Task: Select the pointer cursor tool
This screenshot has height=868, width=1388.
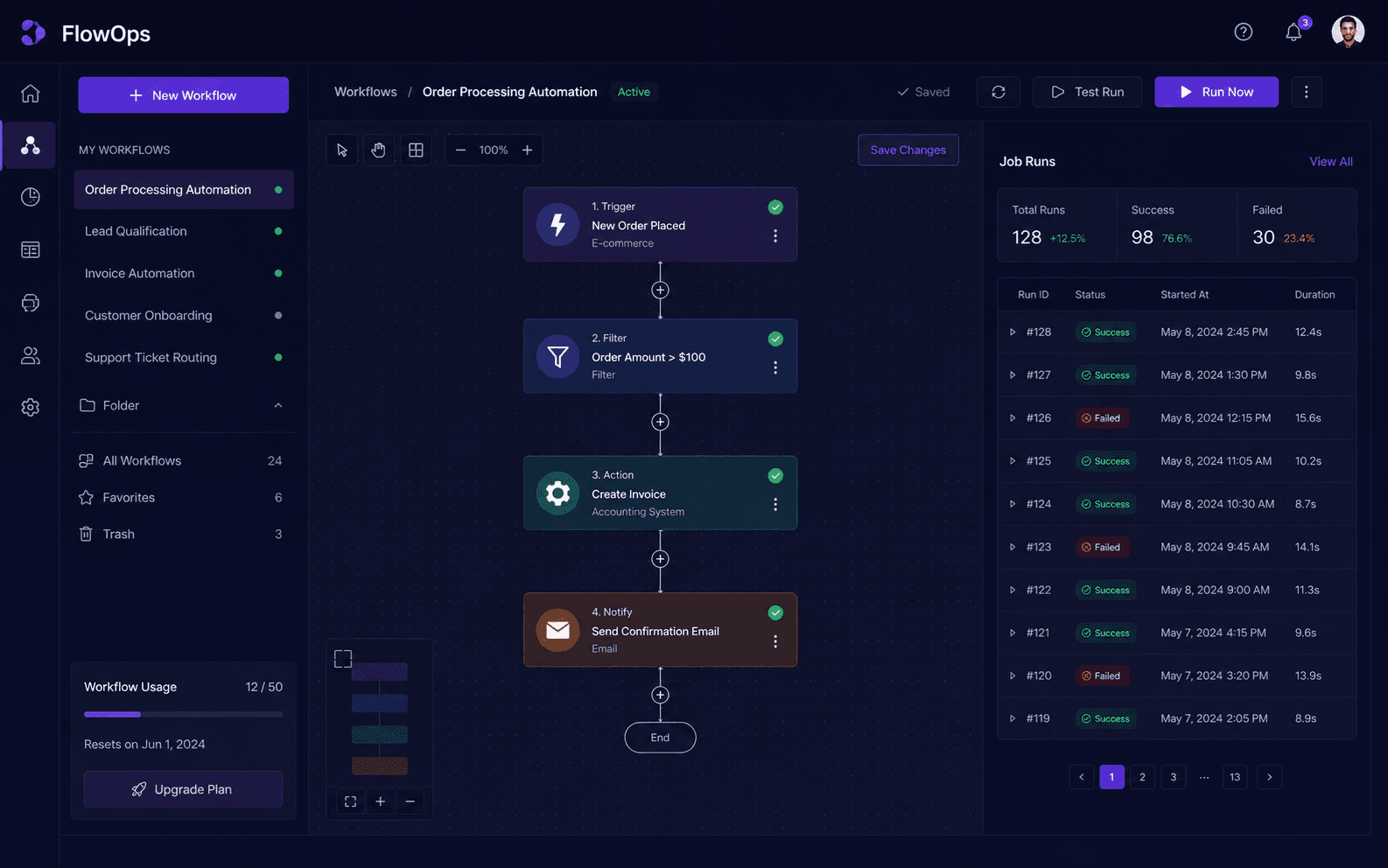Action: [x=342, y=150]
